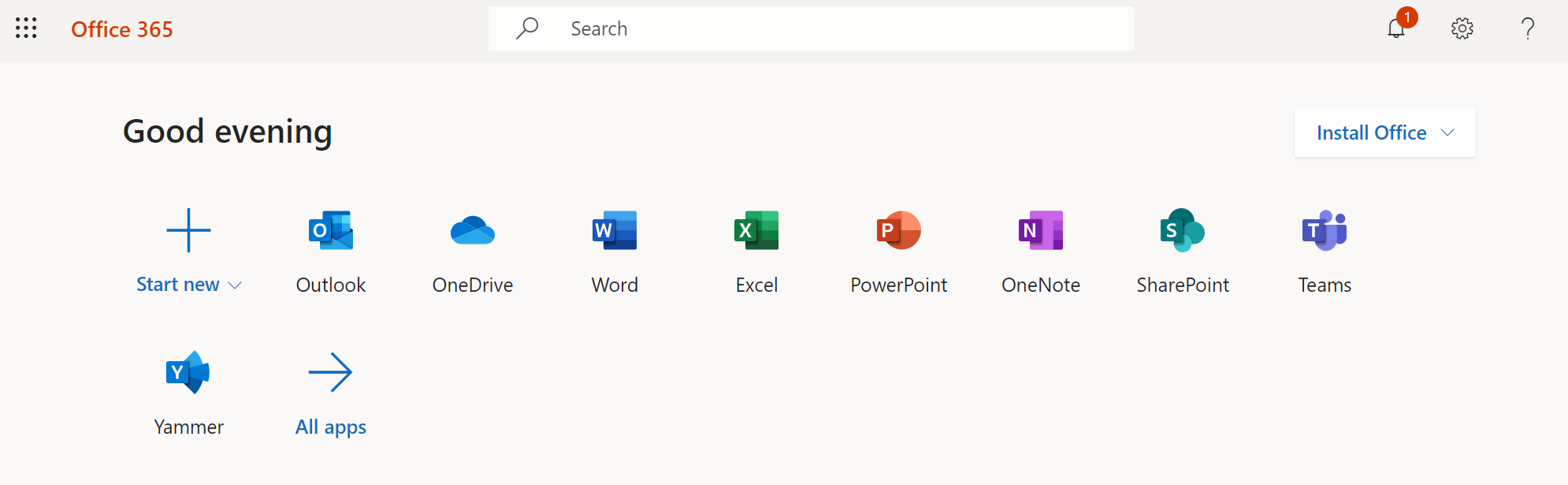The width and height of the screenshot is (1568, 485).
Task: Open the Yammer app
Action: [x=188, y=373]
